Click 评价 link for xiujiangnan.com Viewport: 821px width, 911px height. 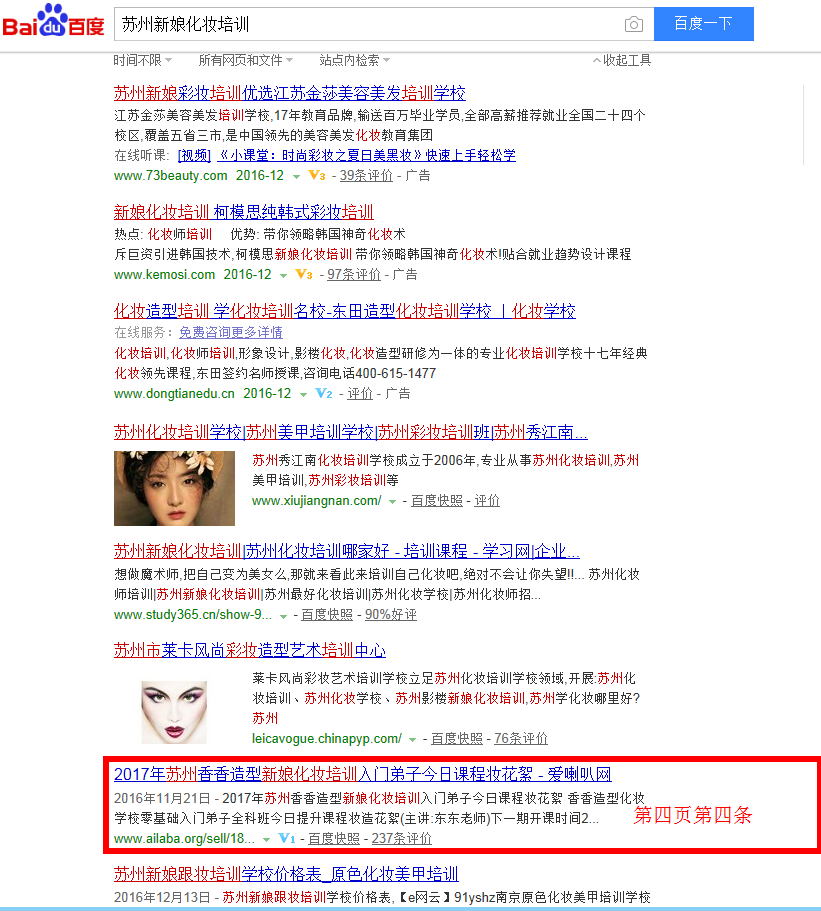tap(487, 500)
